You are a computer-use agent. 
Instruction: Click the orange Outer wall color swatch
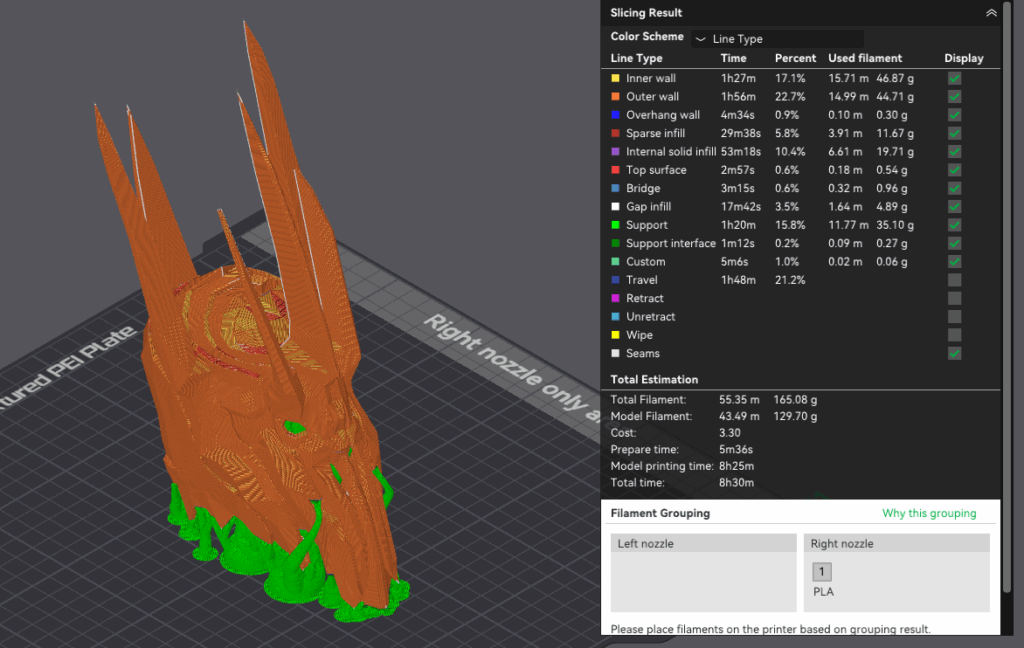(615, 97)
